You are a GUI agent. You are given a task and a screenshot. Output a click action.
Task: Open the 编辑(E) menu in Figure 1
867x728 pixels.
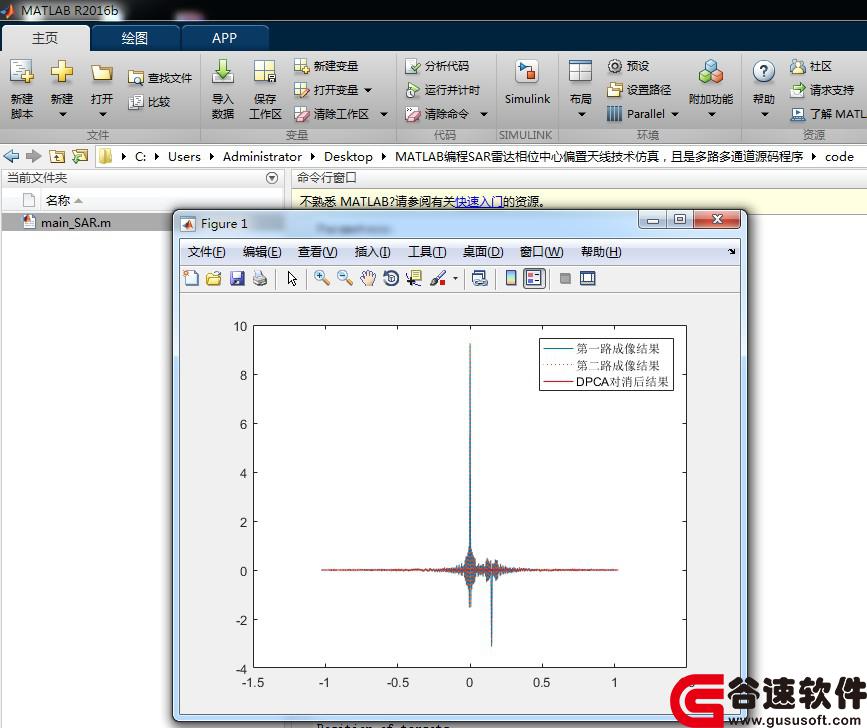click(262, 252)
